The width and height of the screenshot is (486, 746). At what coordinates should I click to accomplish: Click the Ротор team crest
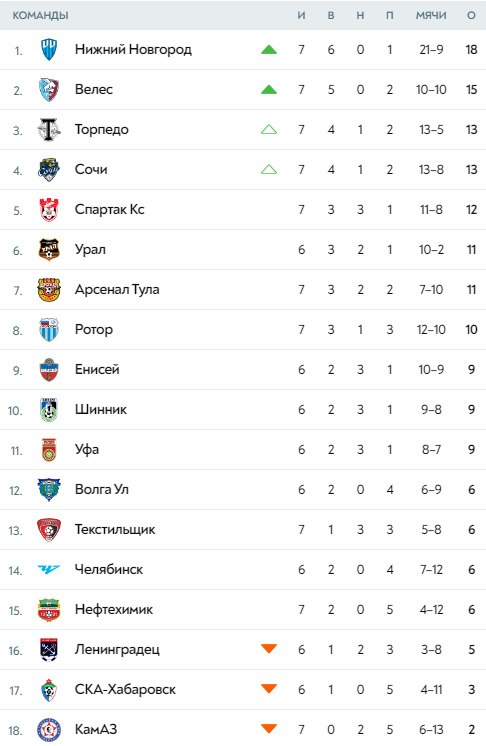[x=49, y=329]
